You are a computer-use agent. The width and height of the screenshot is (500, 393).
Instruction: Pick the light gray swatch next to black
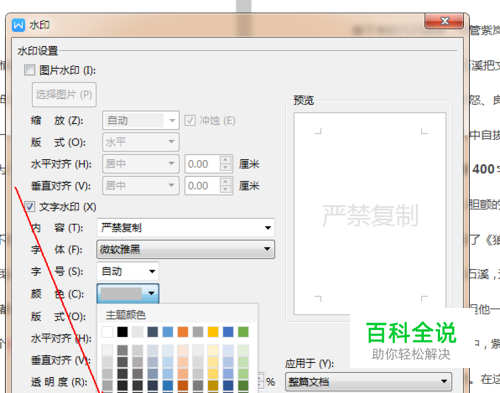pos(137,332)
